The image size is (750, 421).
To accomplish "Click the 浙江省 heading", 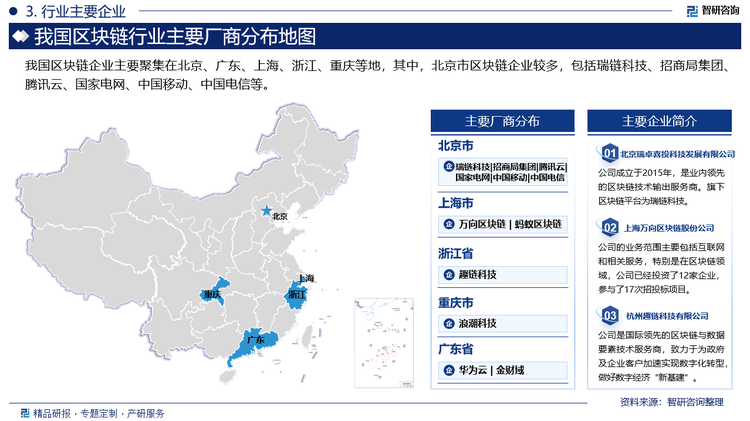I will 456,253.
